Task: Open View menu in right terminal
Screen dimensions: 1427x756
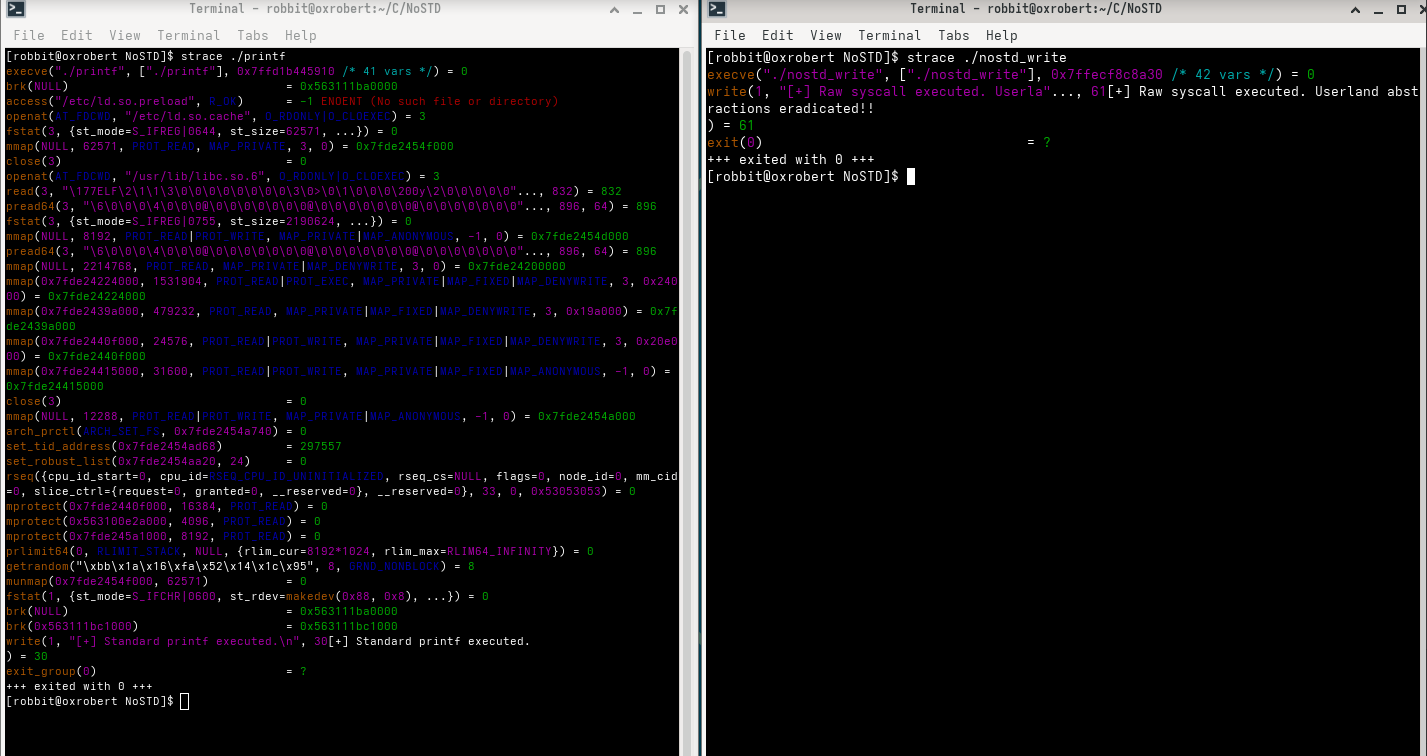Action: pos(826,35)
